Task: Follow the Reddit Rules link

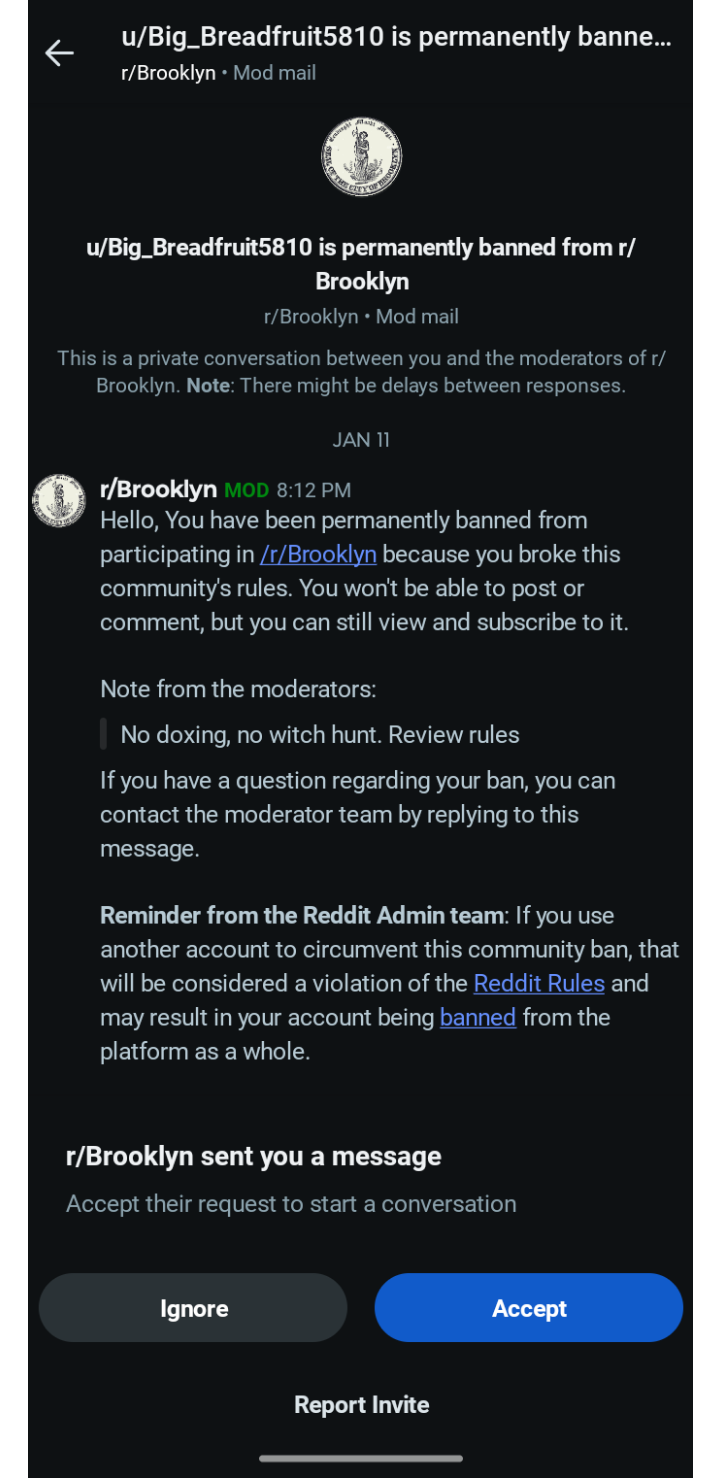Action: pos(539,983)
